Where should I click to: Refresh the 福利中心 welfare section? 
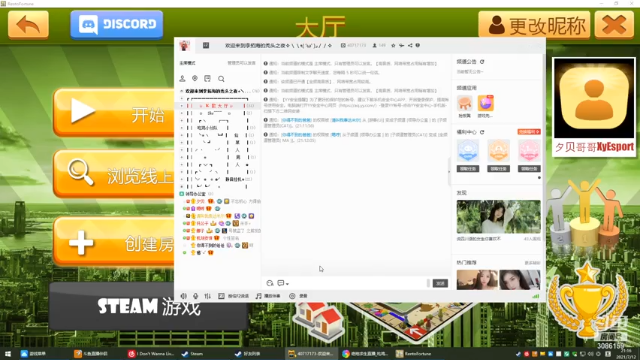[482, 132]
